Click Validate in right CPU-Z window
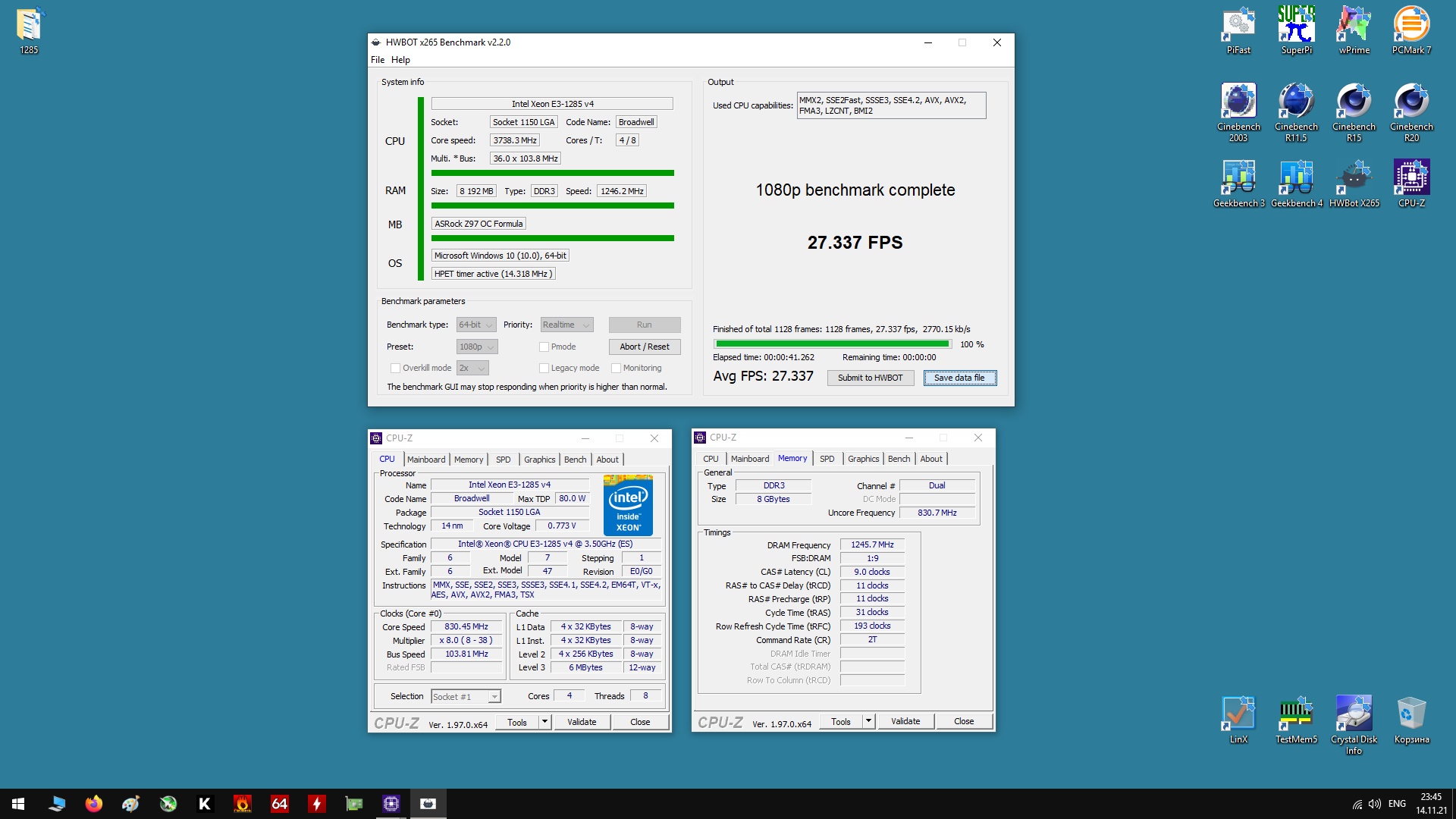 coord(905,721)
